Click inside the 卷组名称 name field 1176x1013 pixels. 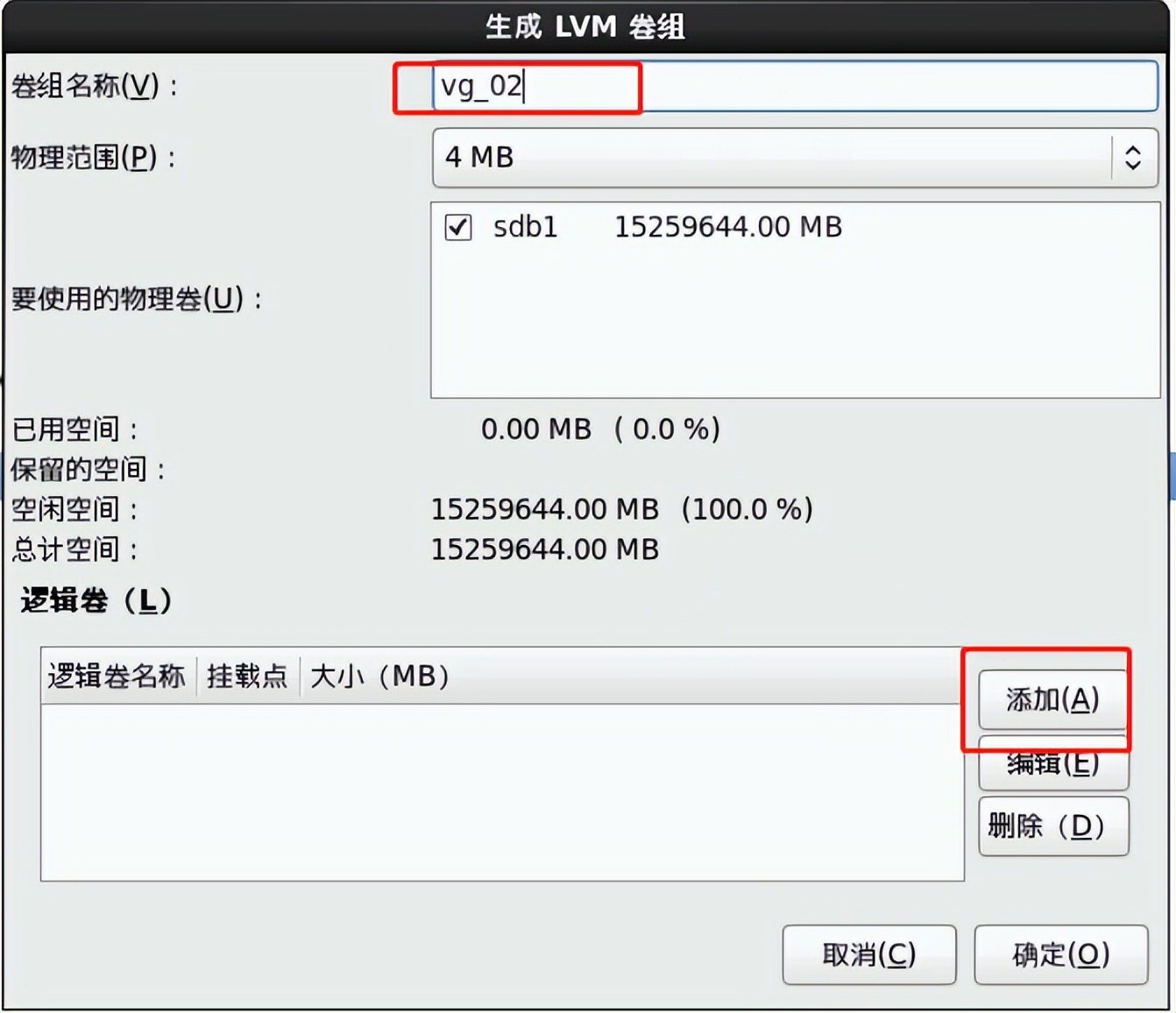click(789, 85)
